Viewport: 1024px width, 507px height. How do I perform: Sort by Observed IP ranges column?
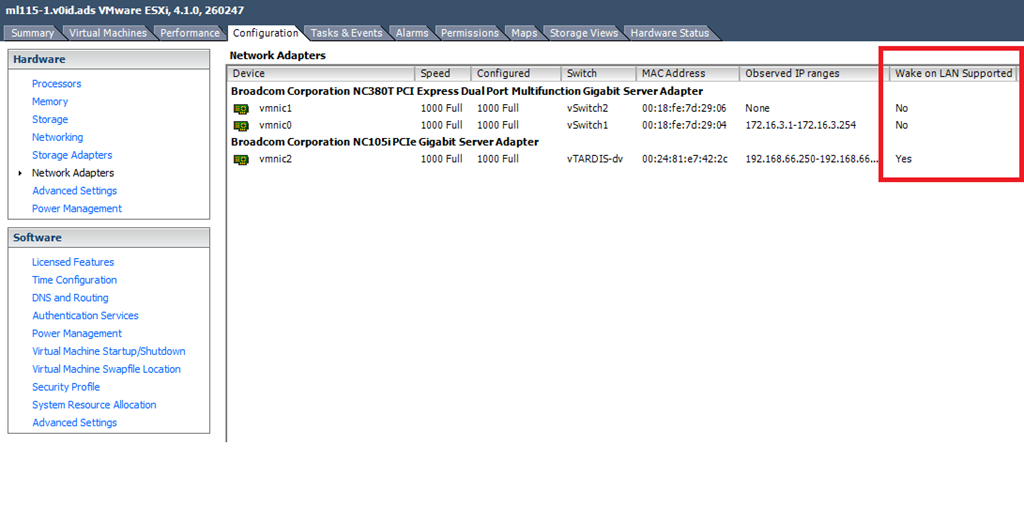(x=792, y=73)
